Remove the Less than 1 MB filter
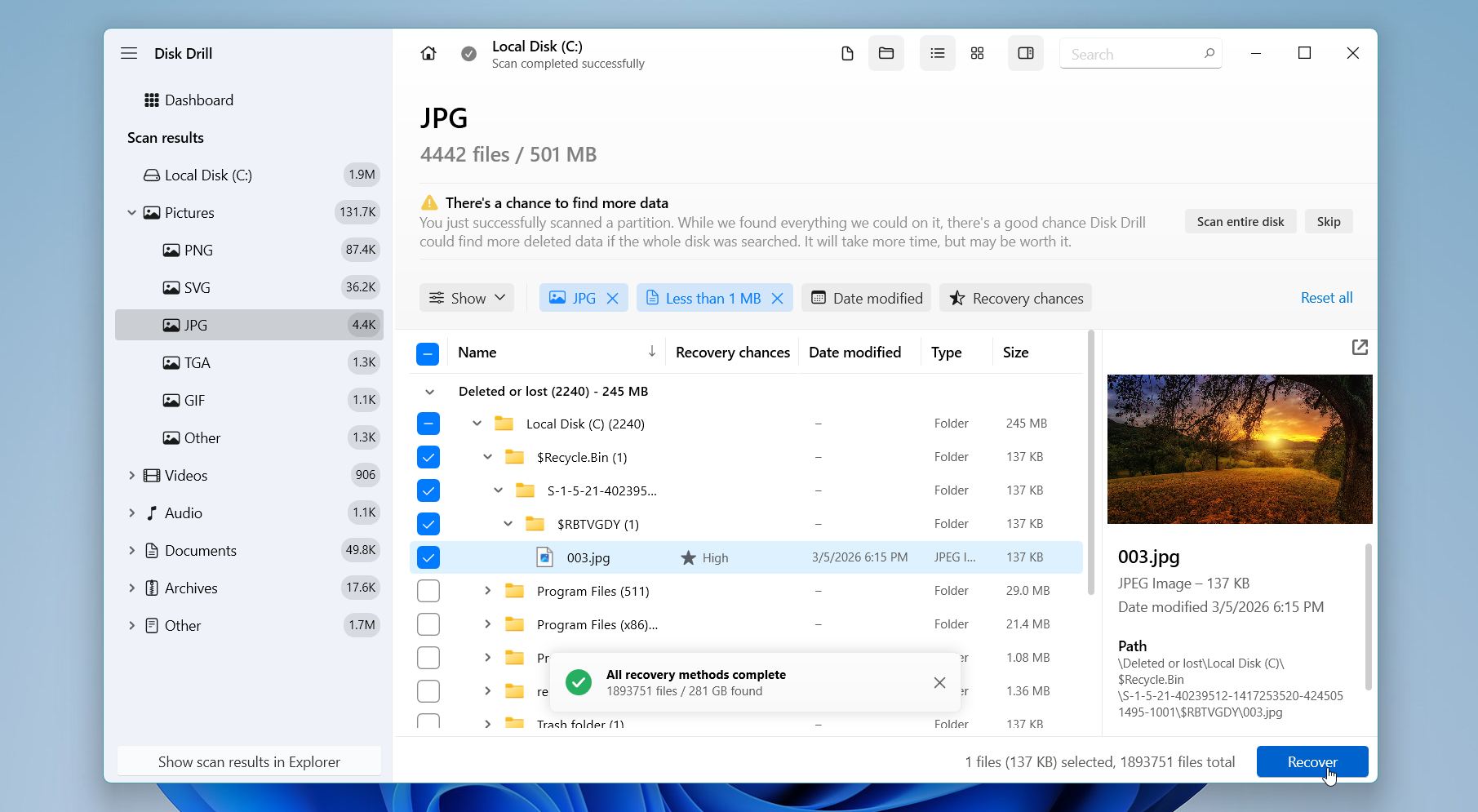Screen dimensions: 1478x812 [x=778, y=299]
